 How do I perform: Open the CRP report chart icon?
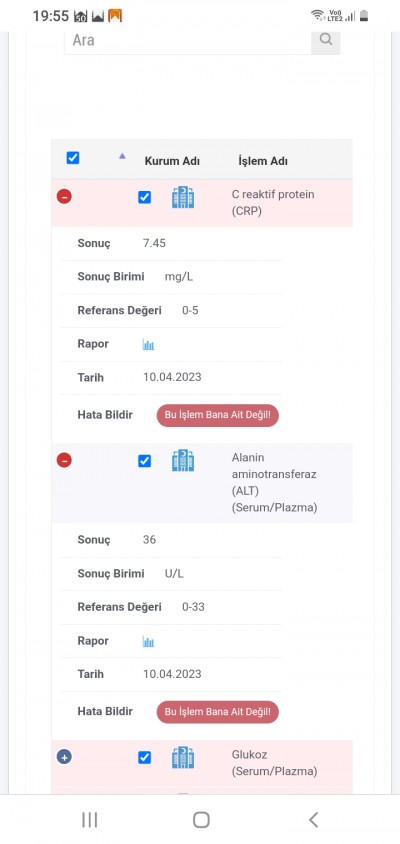pyautogui.click(x=149, y=344)
